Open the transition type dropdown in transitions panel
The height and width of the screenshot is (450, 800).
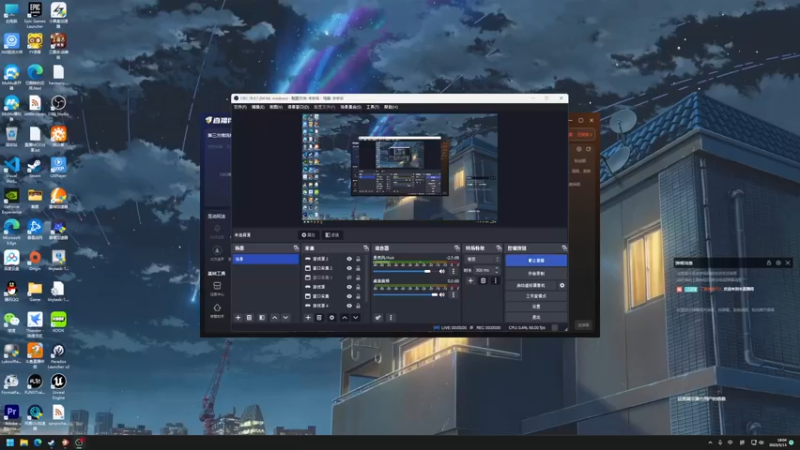(x=483, y=259)
